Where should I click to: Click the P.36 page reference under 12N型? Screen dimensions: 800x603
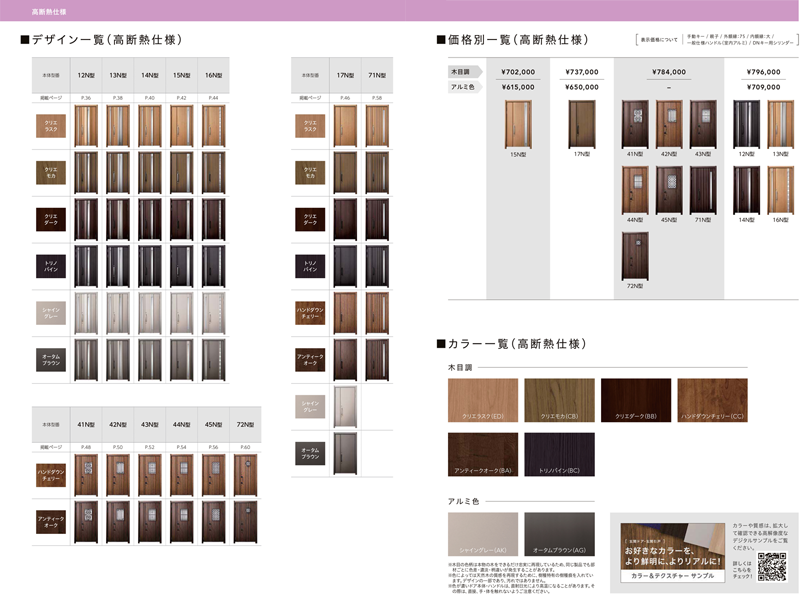86,97
